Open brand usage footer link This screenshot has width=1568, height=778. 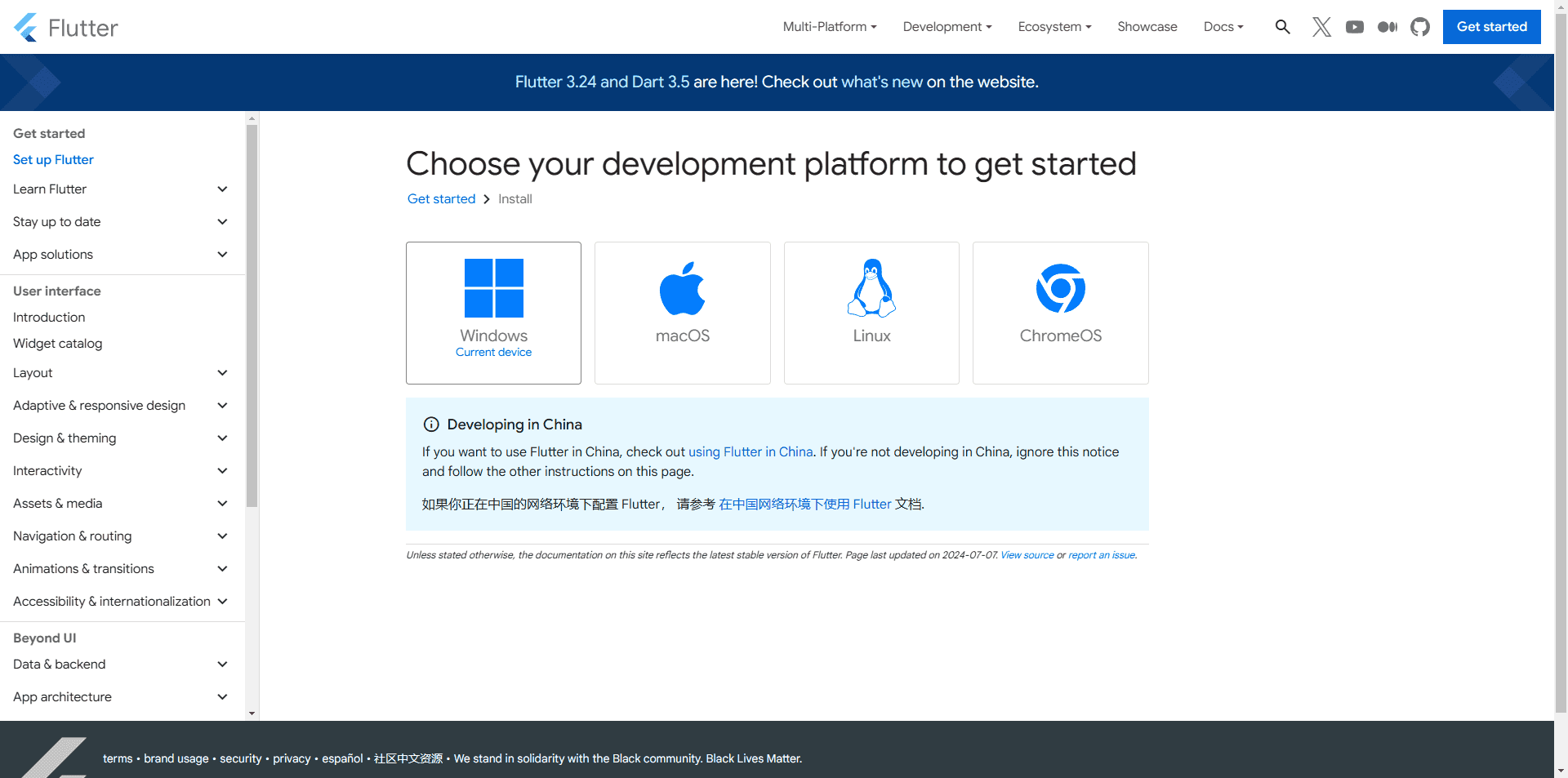pos(176,758)
